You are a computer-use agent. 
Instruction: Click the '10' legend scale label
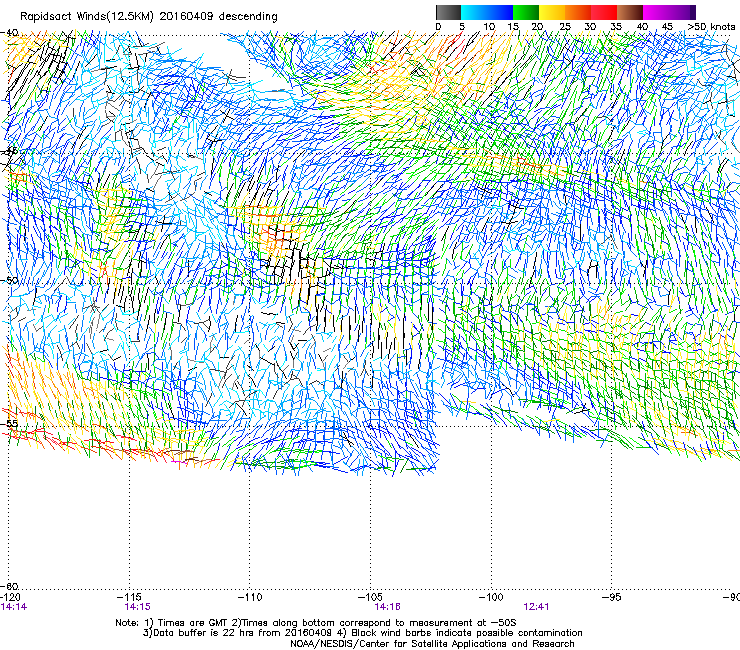(x=489, y=27)
